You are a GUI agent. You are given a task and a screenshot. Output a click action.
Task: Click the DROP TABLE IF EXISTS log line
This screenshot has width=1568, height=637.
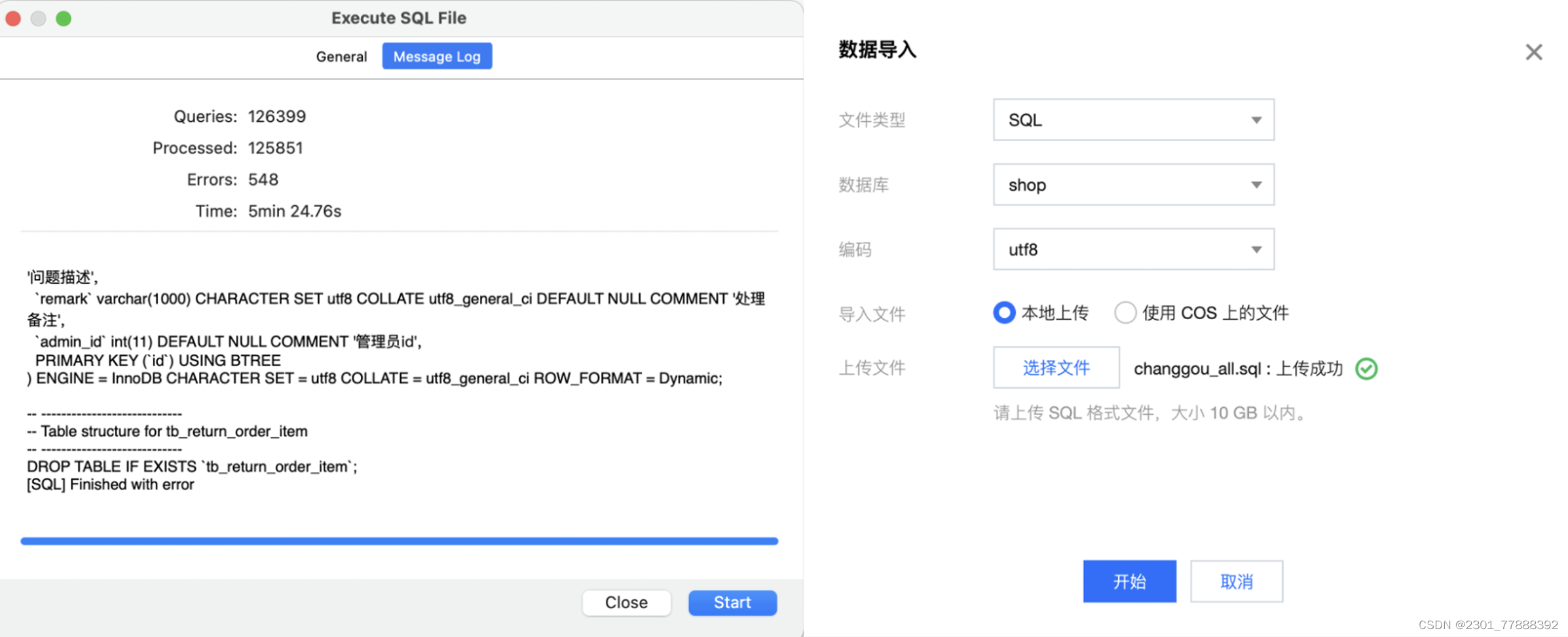click(x=192, y=467)
